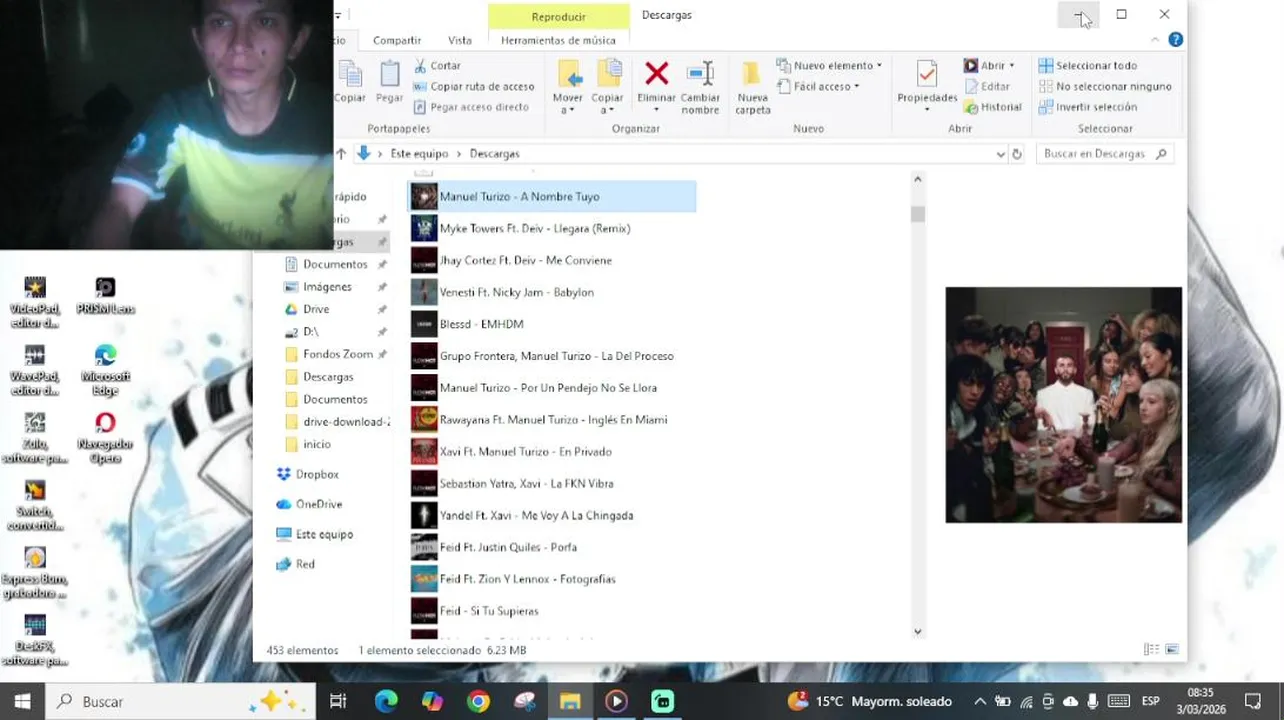Open Herramientas de música tab
Image resolution: width=1284 pixels, height=720 pixels.
tap(558, 40)
